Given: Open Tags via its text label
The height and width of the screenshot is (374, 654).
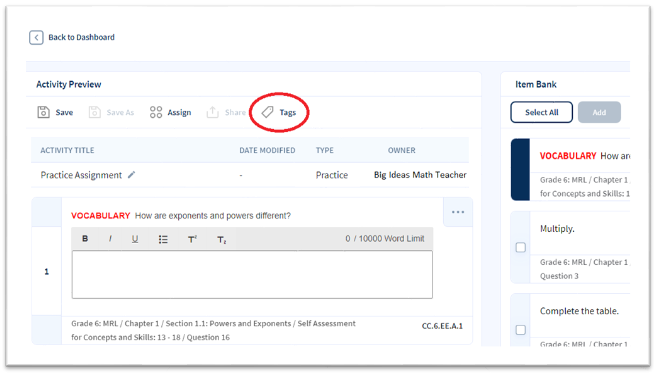Looking at the screenshot, I should click(x=288, y=113).
